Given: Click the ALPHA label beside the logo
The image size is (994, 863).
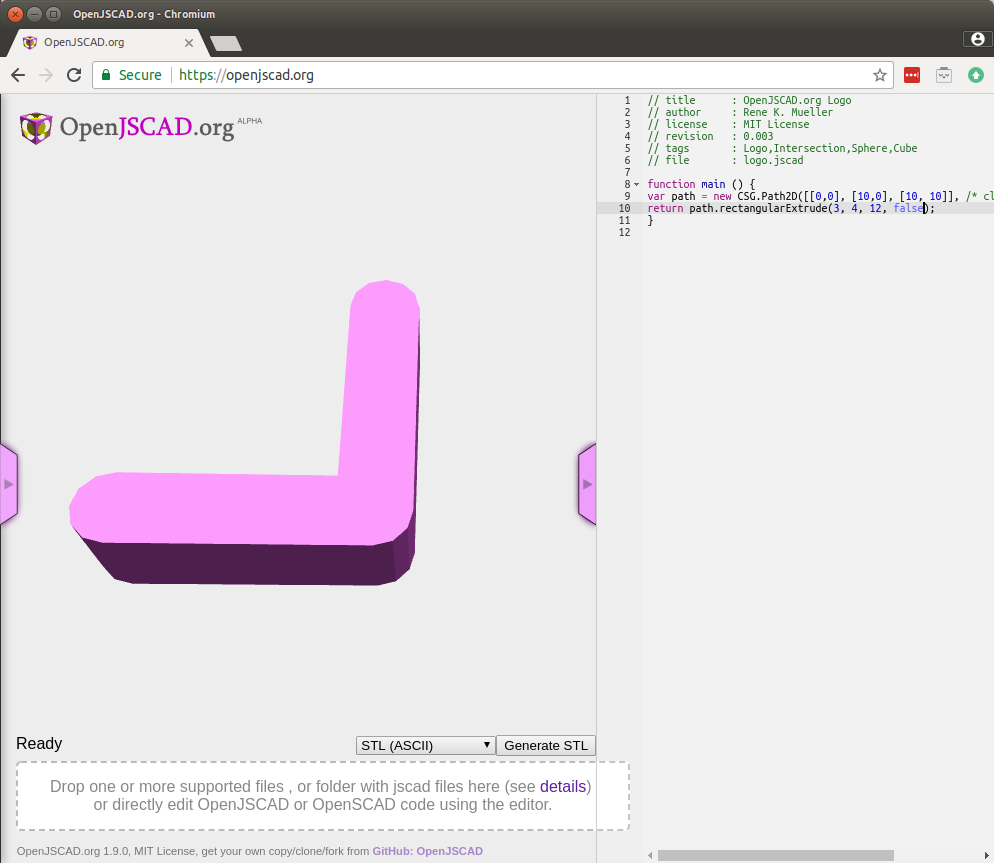Looking at the screenshot, I should click(x=249, y=121).
